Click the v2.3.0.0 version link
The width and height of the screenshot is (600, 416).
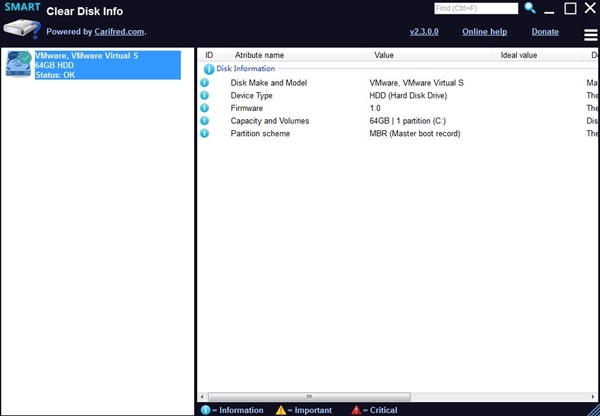click(x=424, y=32)
